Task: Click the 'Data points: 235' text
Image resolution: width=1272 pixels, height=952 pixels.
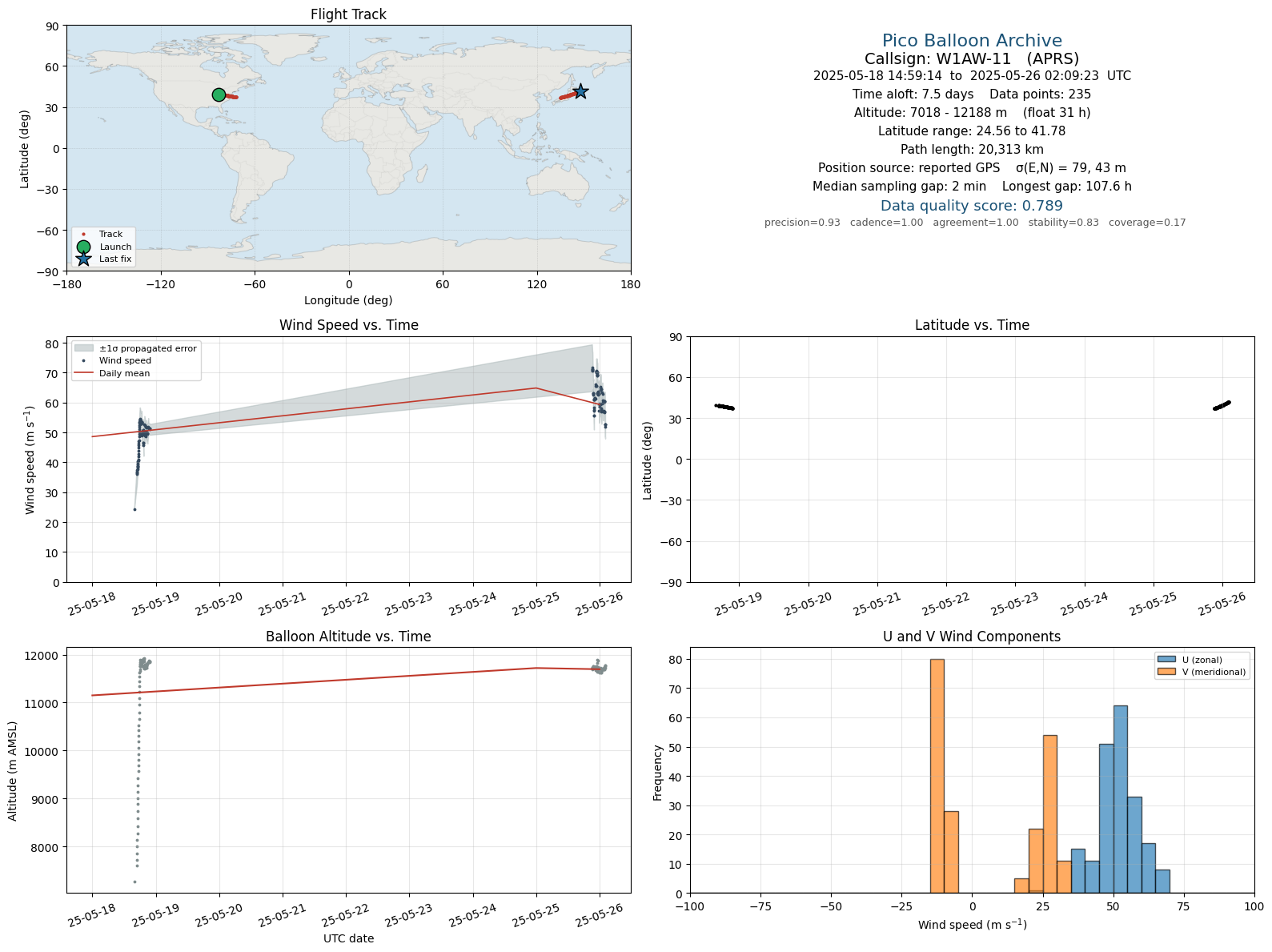Action: tap(1040, 94)
